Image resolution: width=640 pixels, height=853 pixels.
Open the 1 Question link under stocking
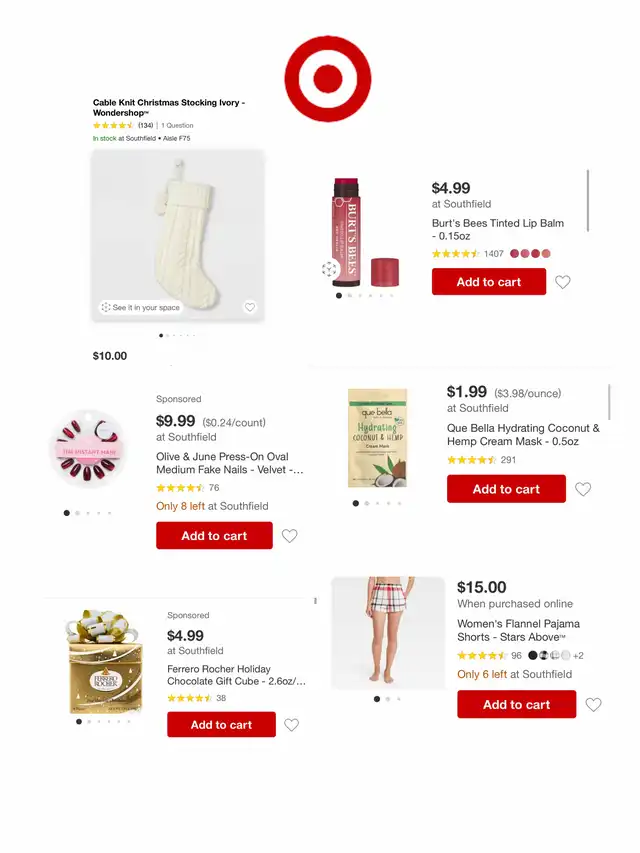click(x=177, y=125)
